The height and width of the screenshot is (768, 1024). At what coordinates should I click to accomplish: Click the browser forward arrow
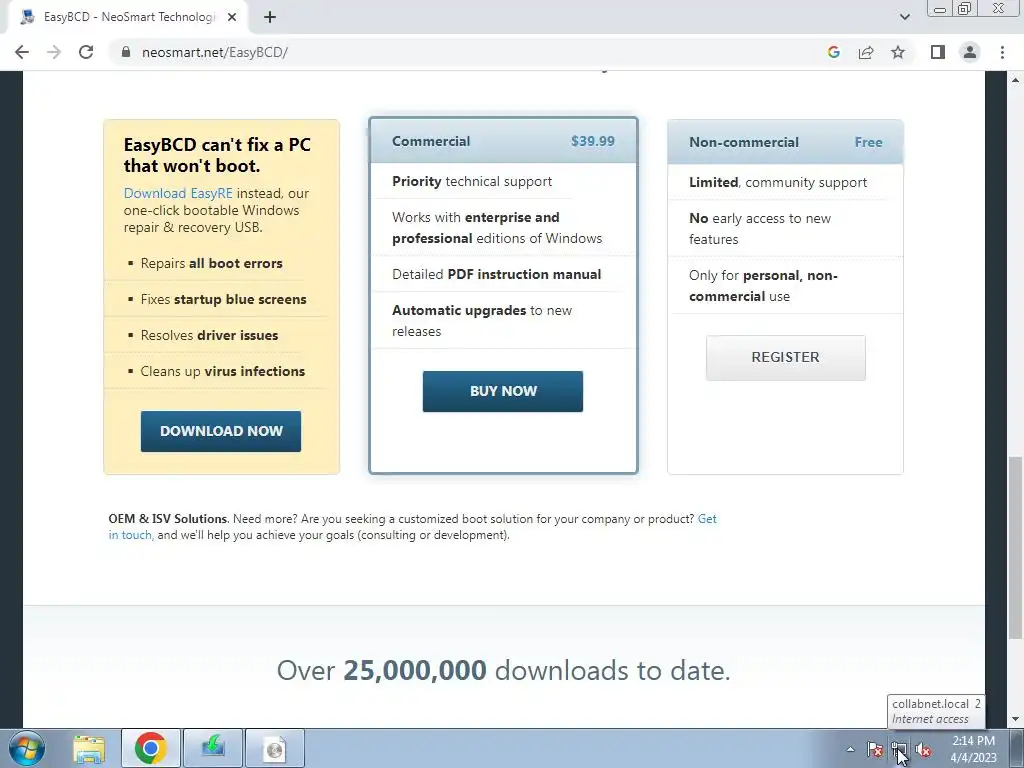coord(54,52)
